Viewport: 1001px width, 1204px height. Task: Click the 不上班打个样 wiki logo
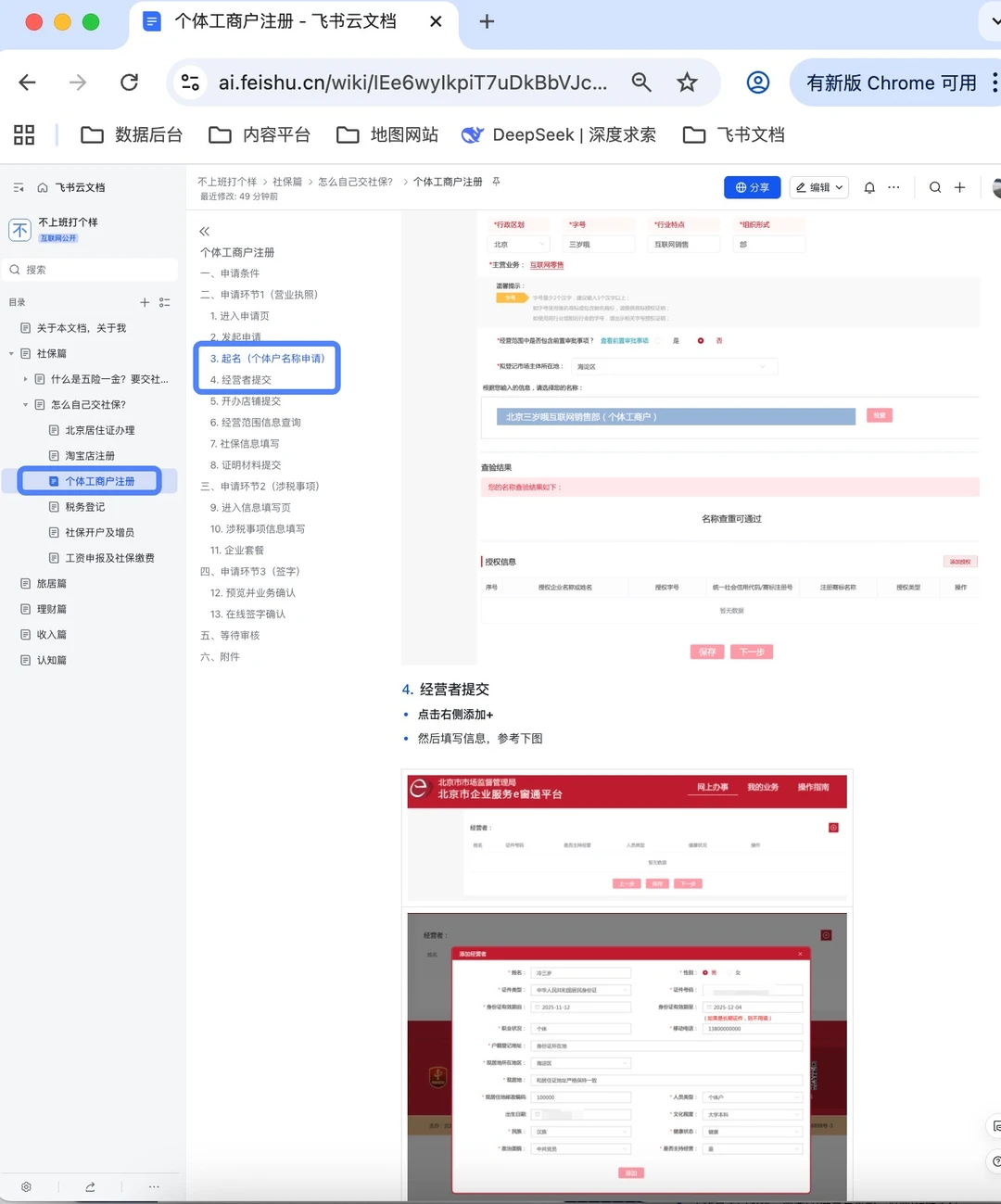pyautogui.click(x=20, y=230)
